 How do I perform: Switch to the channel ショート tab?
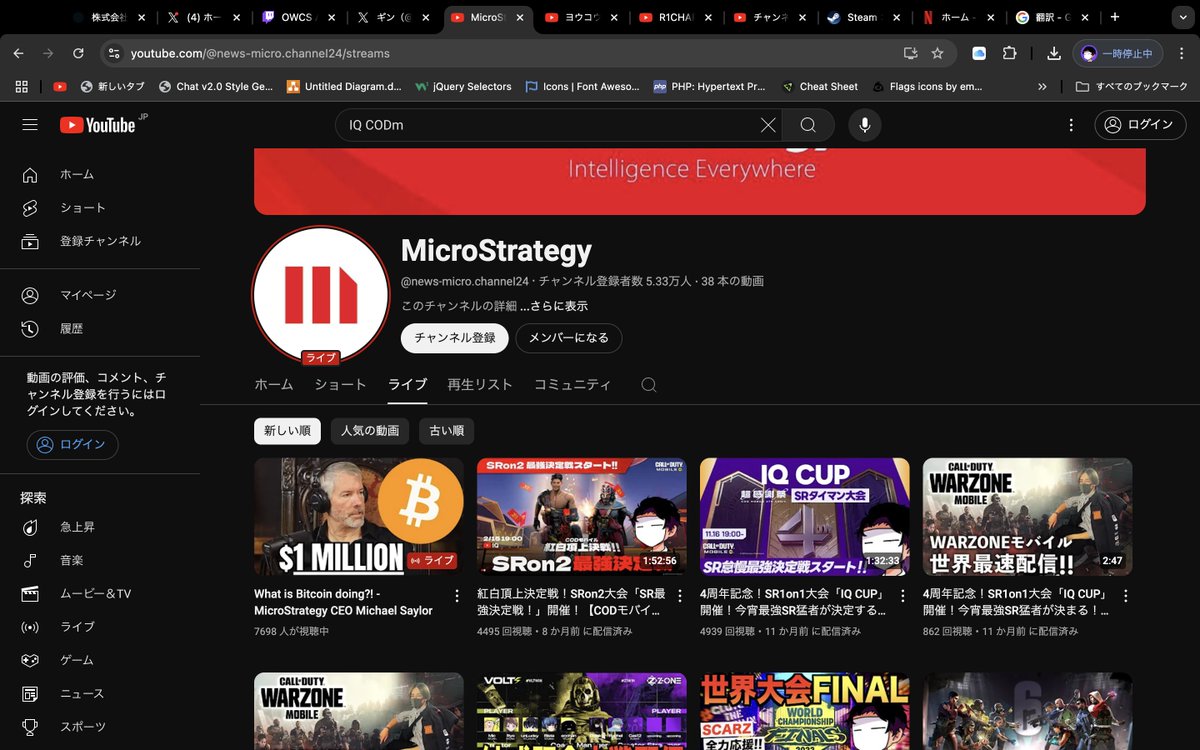(x=340, y=385)
